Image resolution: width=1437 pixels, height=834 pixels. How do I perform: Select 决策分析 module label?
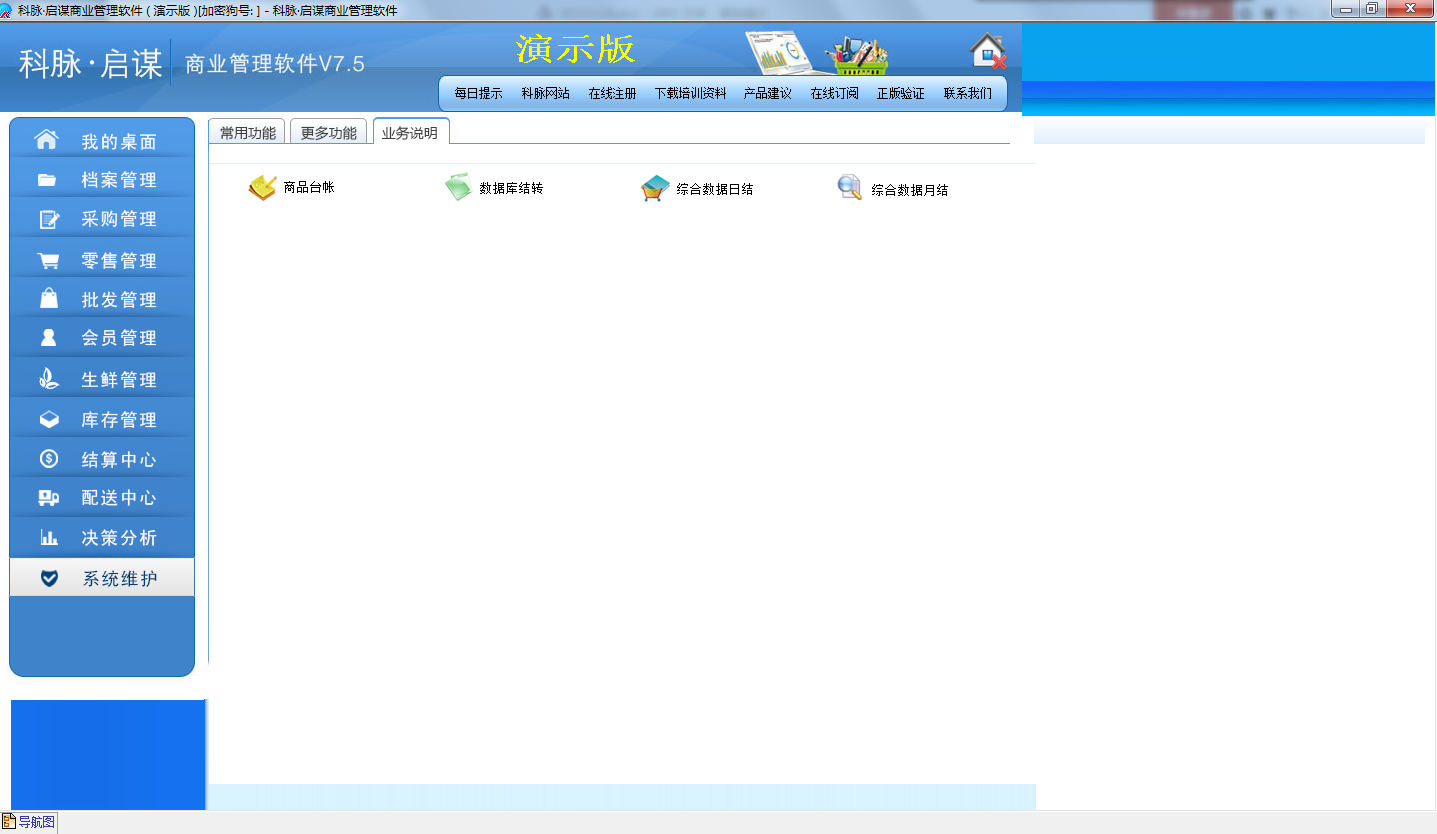click(x=119, y=538)
